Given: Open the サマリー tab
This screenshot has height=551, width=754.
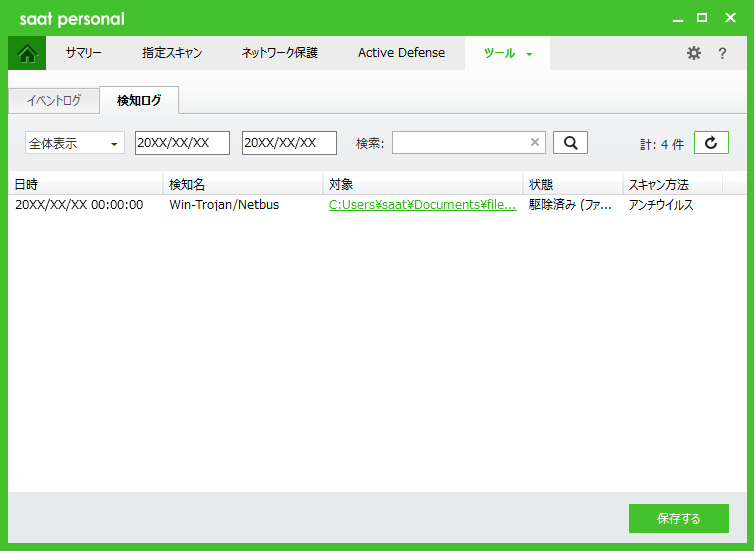Looking at the screenshot, I should (84, 53).
